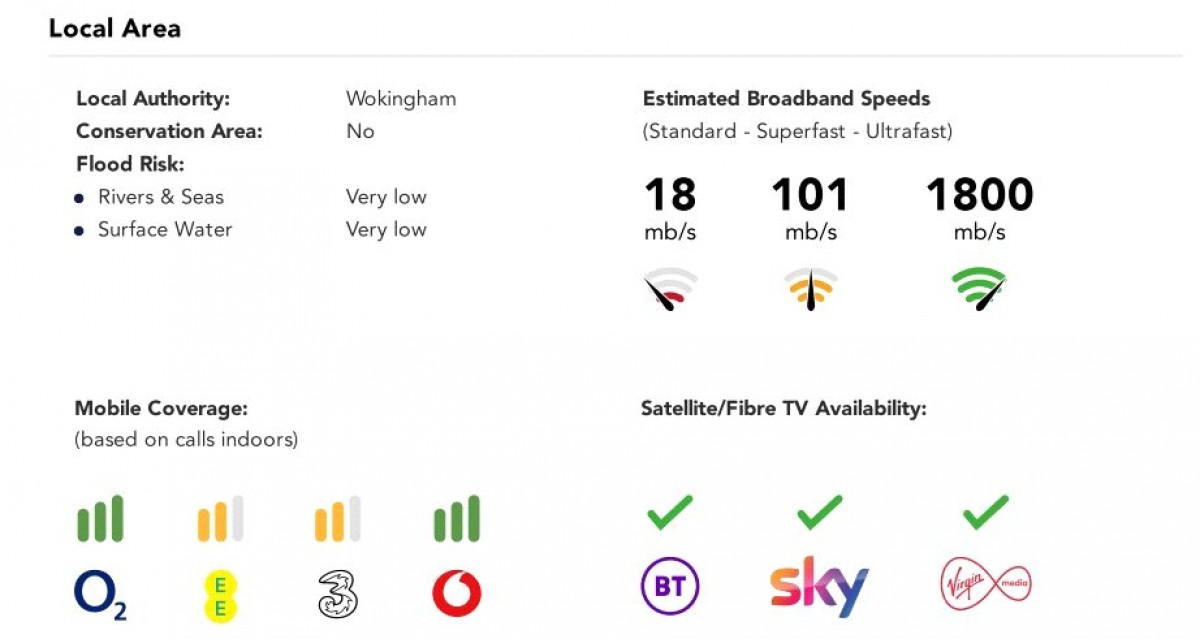Click the green checkmark above Sky
1200x639 pixels.
[x=819, y=514]
